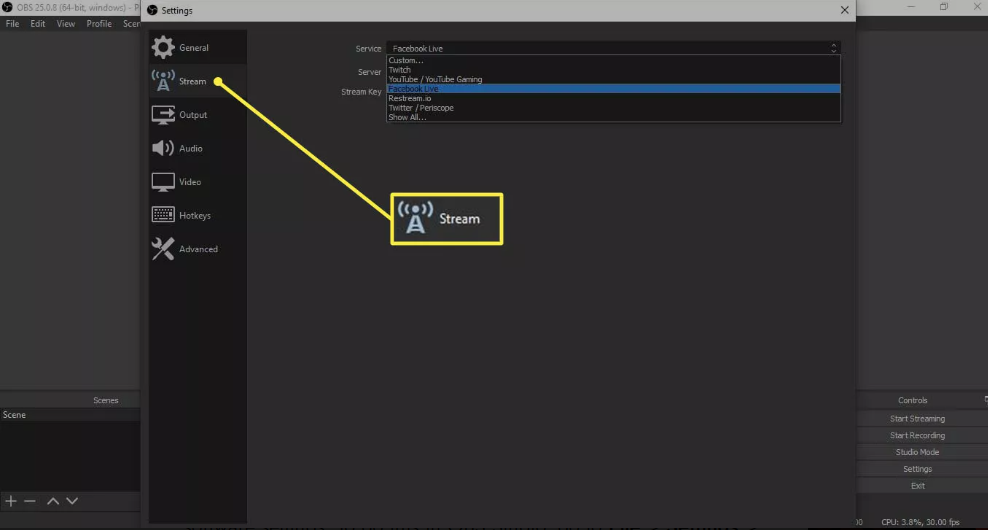Click the Stream Key label
The height and width of the screenshot is (530, 988).
tap(361, 92)
